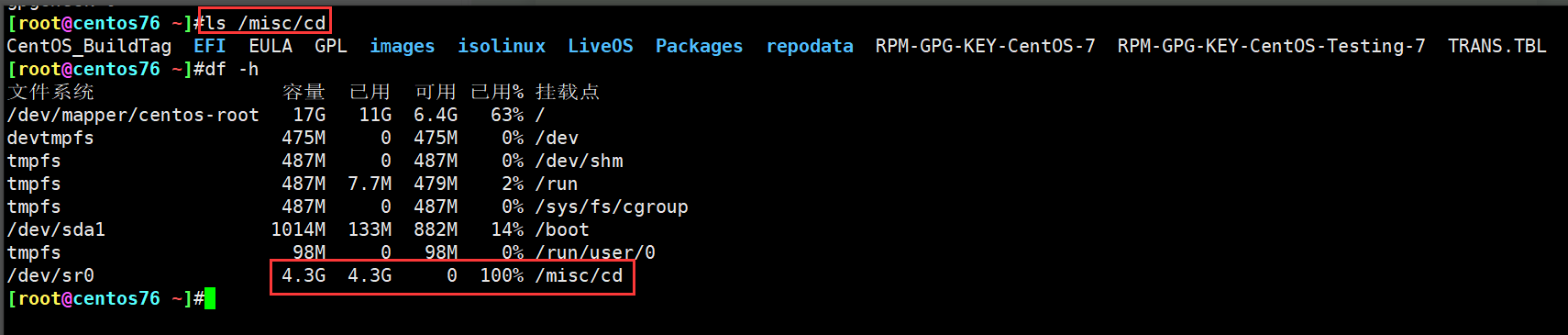Click the /dev/mapper/centos-root filesystem entry

point(133,115)
